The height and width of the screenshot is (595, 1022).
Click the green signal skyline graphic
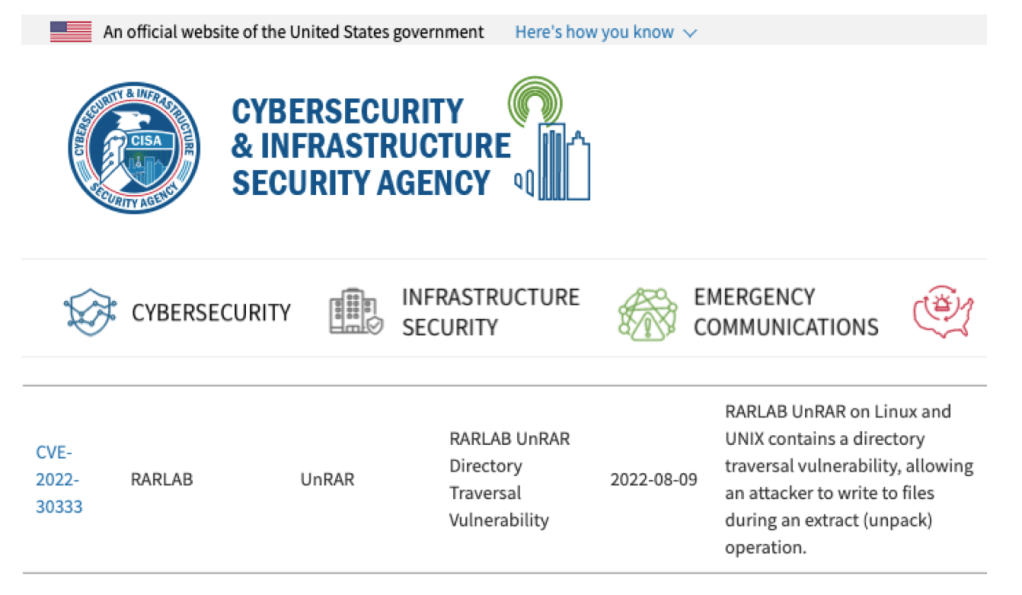[x=551, y=141]
